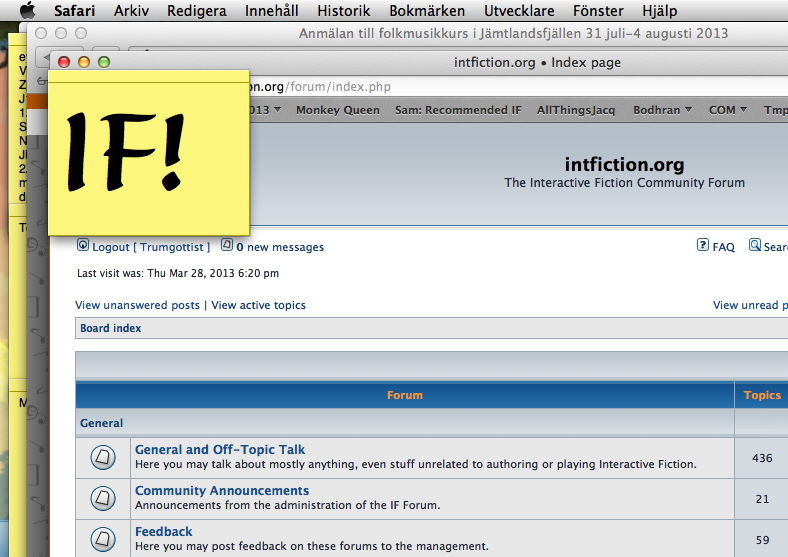The height and width of the screenshot is (557, 788).
Task: Click the new messages envelope icon
Action: (x=227, y=246)
